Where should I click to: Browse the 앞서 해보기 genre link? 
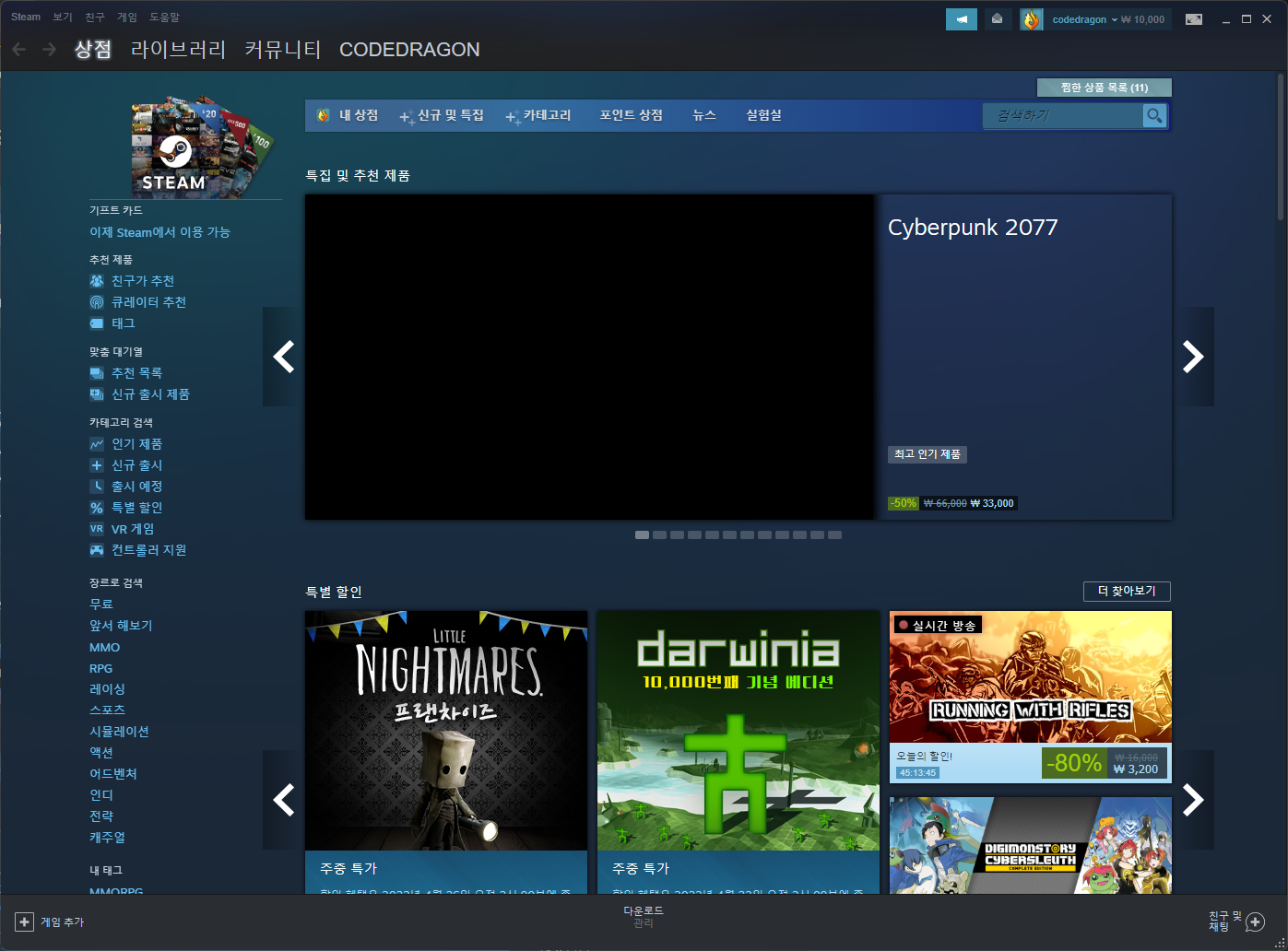tap(121, 626)
